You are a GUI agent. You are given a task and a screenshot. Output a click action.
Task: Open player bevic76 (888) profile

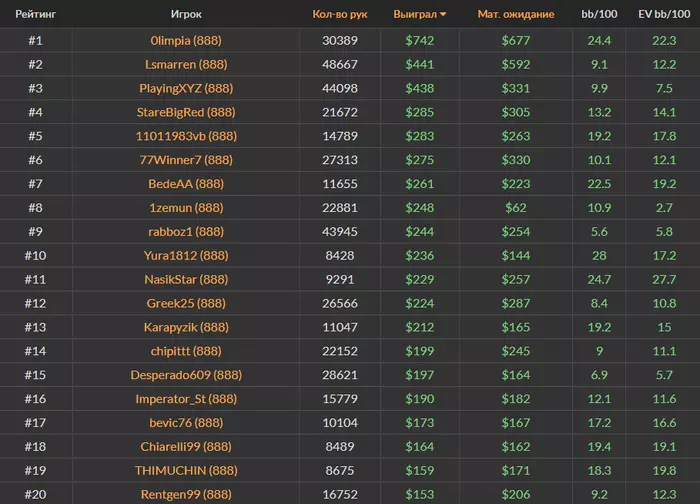click(x=186, y=423)
